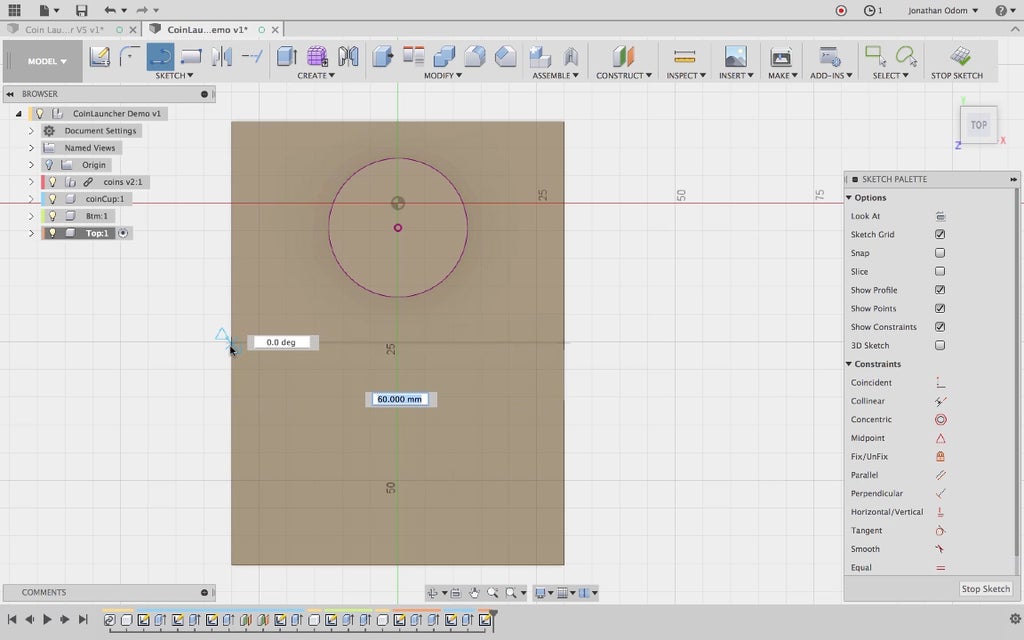The image size is (1024, 640).
Task: Select the Concentric constraint icon
Action: pos(940,420)
